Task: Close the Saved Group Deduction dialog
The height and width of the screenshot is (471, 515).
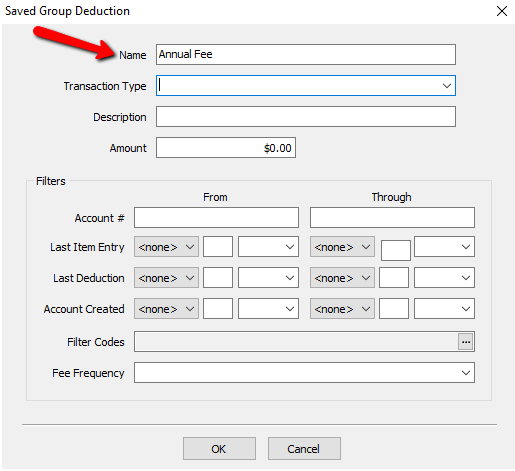Action: tap(502, 11)
